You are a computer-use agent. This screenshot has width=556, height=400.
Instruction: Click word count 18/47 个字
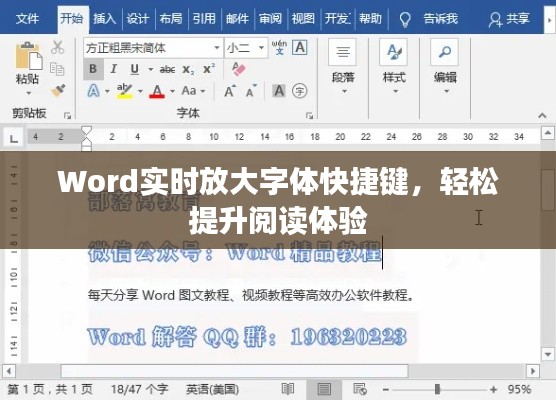click(139, 389)
